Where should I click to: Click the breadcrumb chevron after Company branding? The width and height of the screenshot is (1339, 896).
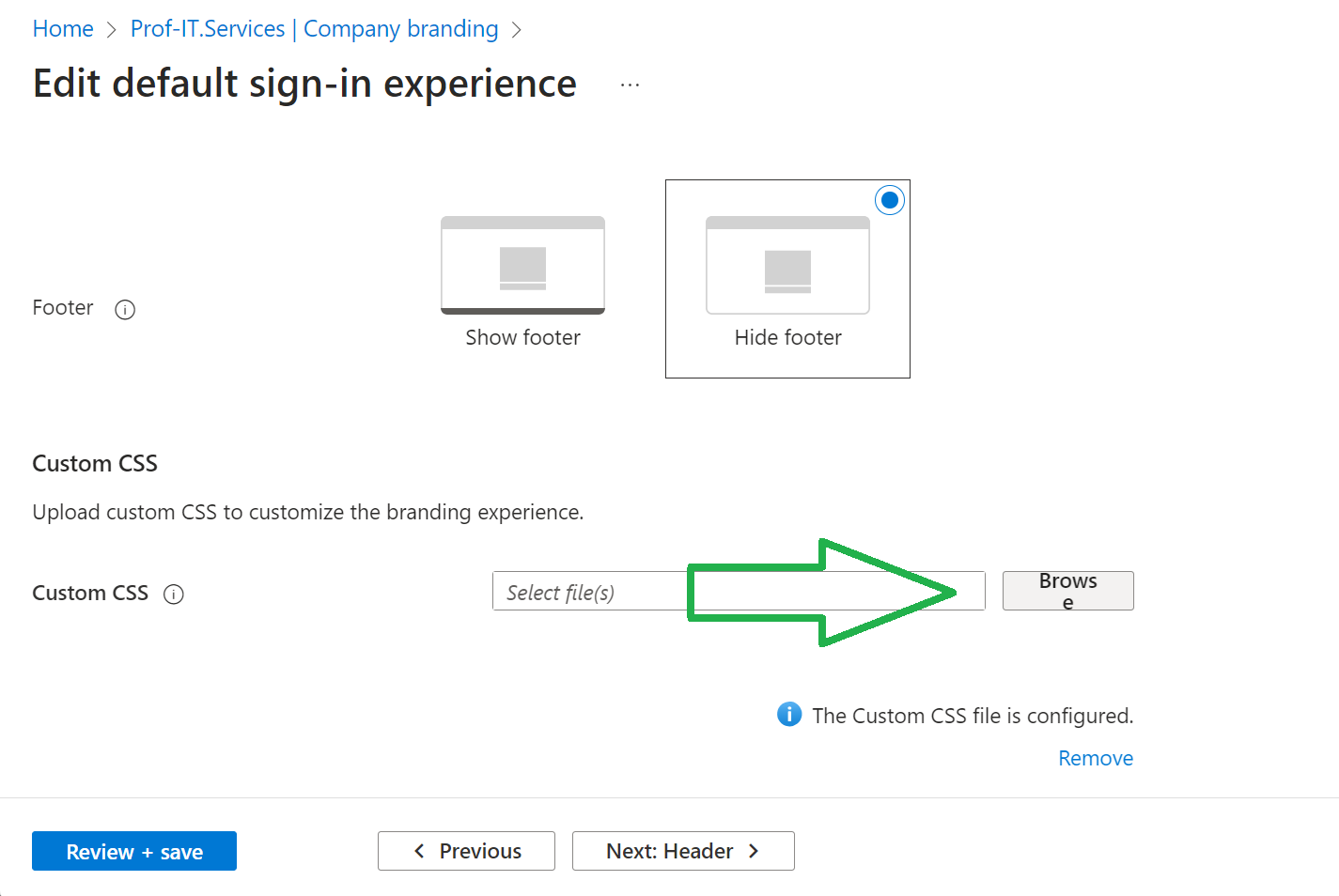click(517, 29)
